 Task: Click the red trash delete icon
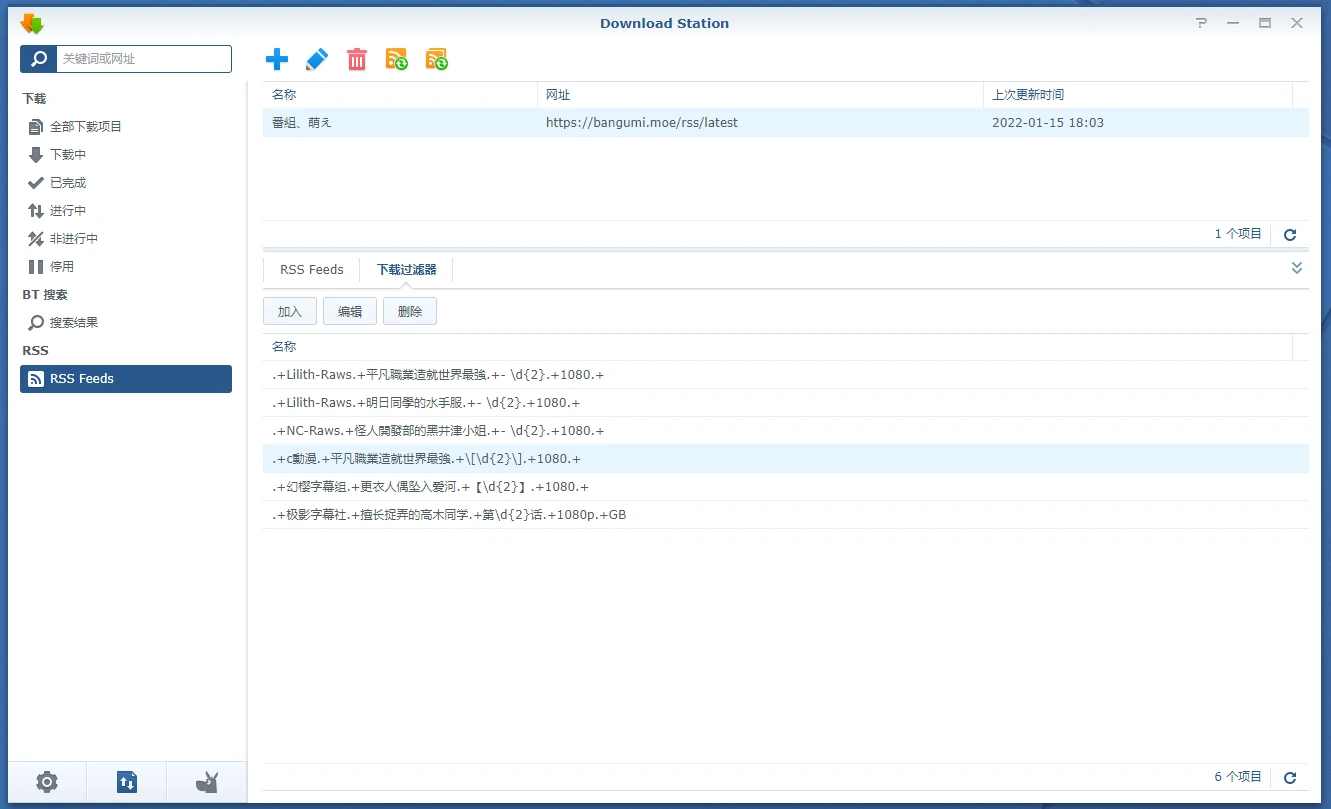tap(357, 59)
